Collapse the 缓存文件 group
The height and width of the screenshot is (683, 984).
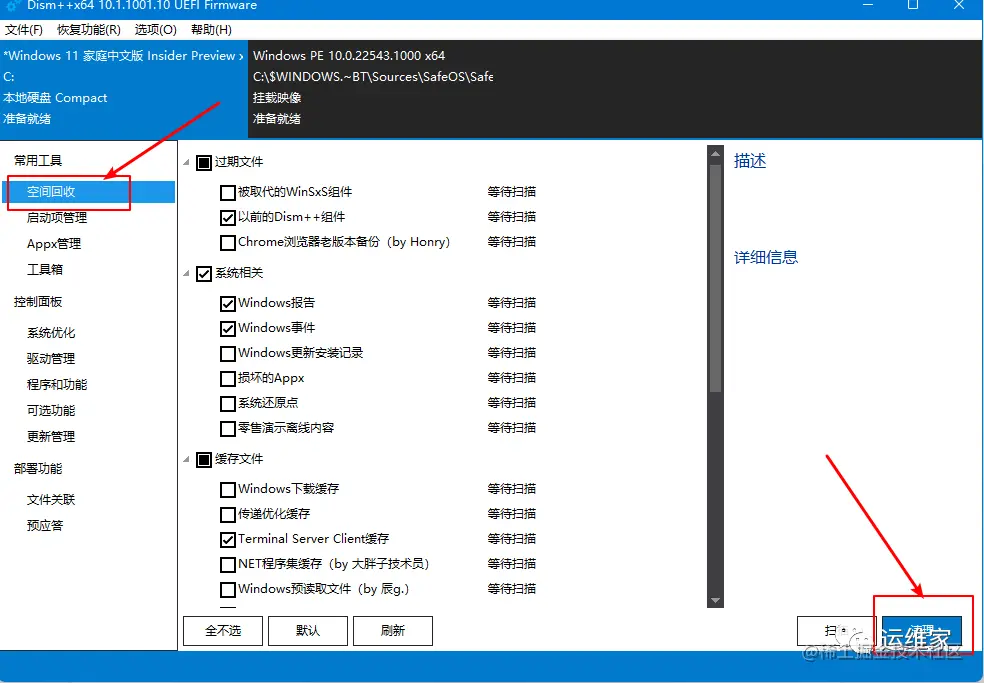(186, 460)
